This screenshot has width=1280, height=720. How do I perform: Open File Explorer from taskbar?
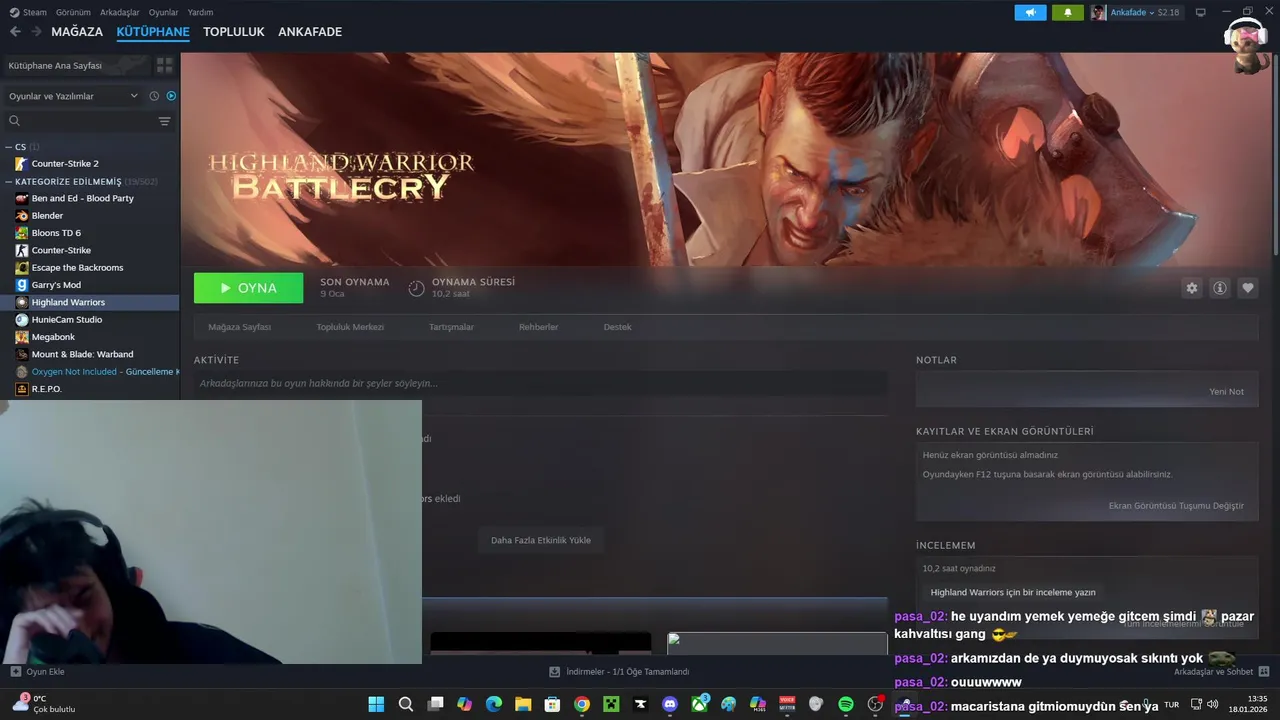pyautogui.click(x=523, y=704)
